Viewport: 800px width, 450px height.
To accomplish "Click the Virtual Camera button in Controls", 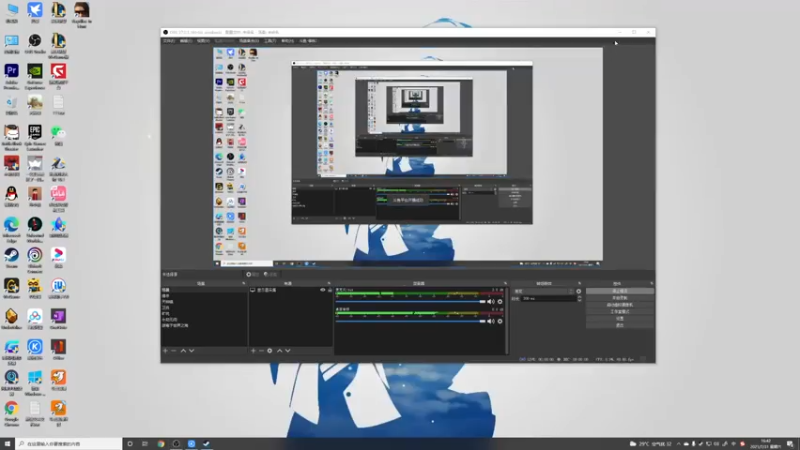I will click(x=620, y=305).
